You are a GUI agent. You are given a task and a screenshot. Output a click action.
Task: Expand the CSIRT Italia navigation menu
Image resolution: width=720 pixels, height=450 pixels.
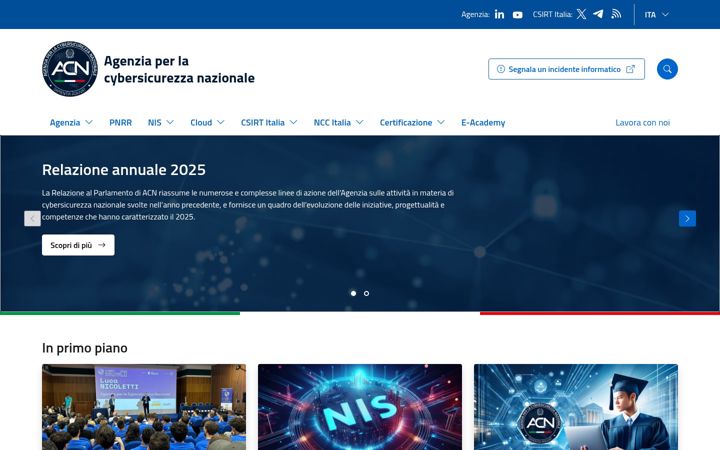click(x=269, y=123)
